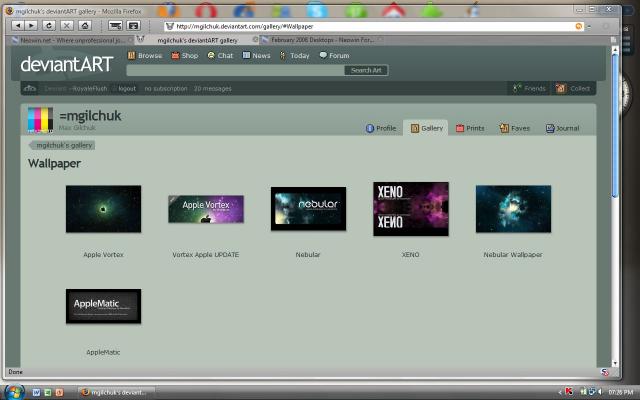Open the Prints tab

(470, 128)
